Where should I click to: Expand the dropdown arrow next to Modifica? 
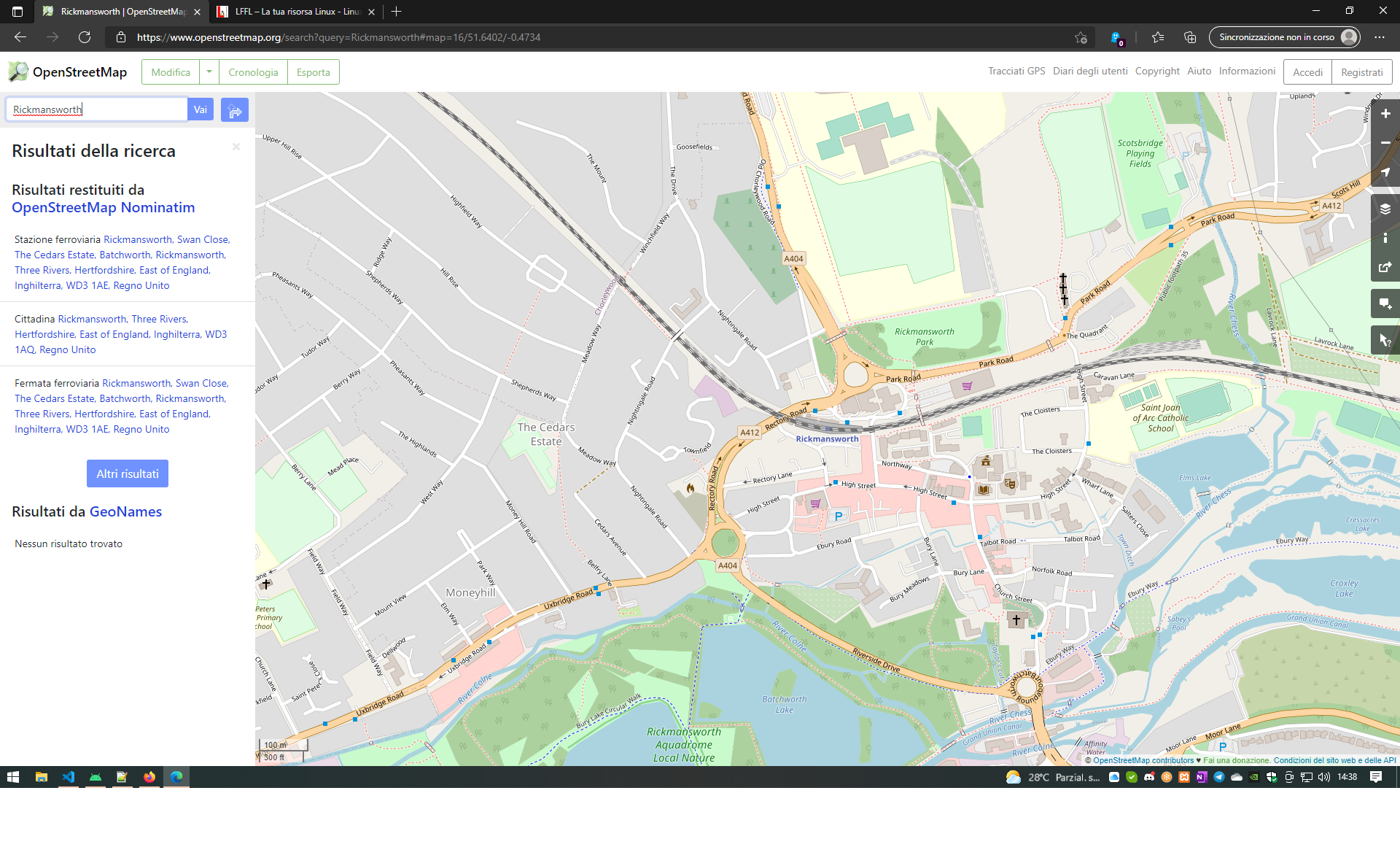[x=209, y=71]
